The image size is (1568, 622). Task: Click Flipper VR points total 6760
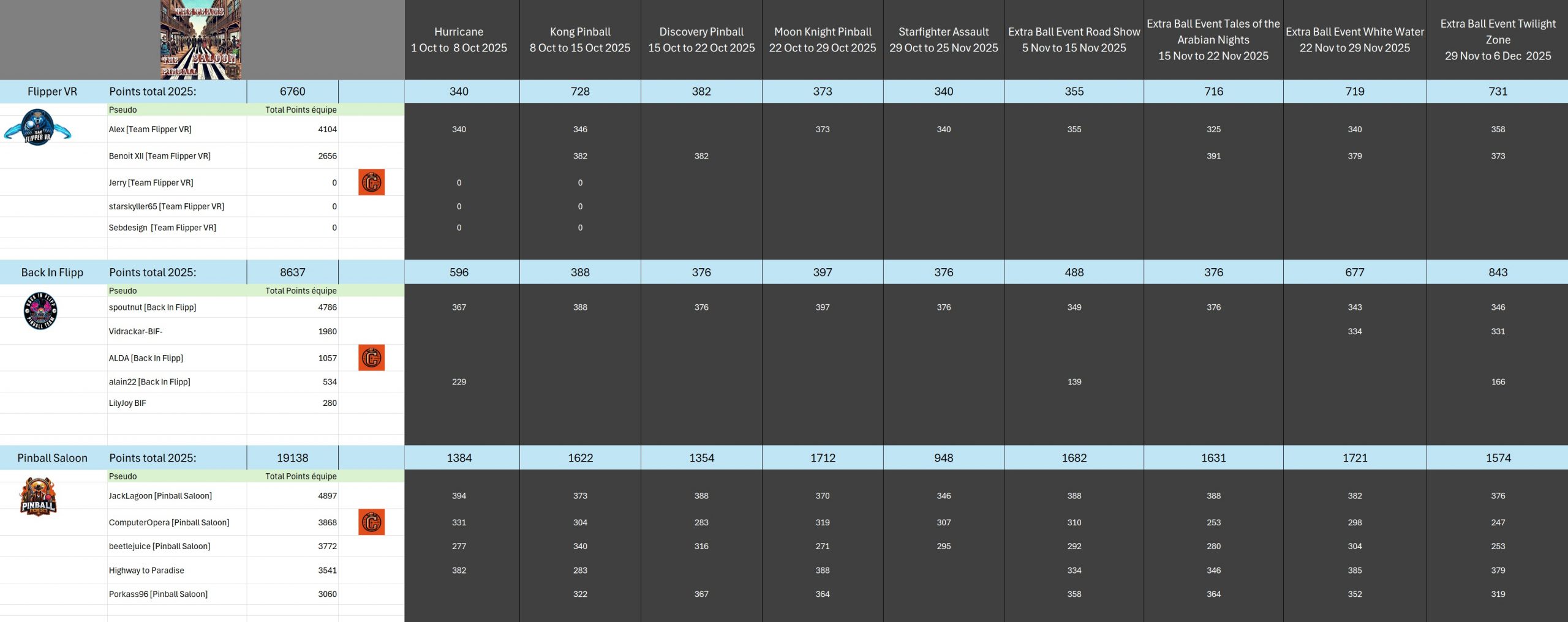tap(292, 91)
